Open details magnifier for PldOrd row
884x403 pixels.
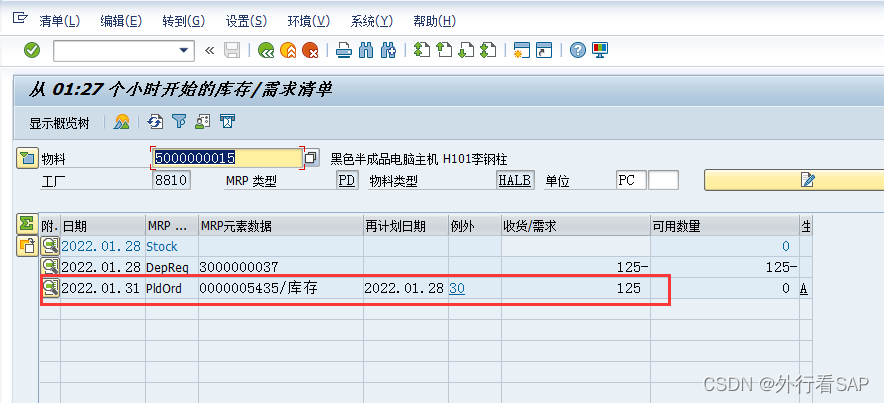tap(50, 288)
